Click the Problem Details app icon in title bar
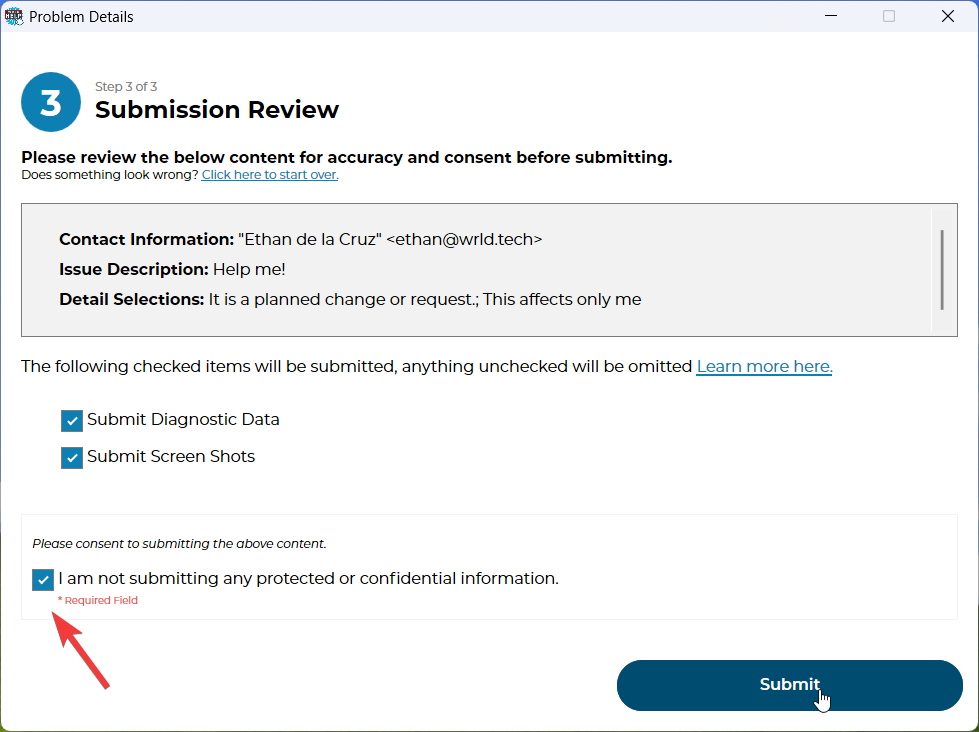This screenshot has width=979, height=732. click(14, 16)
